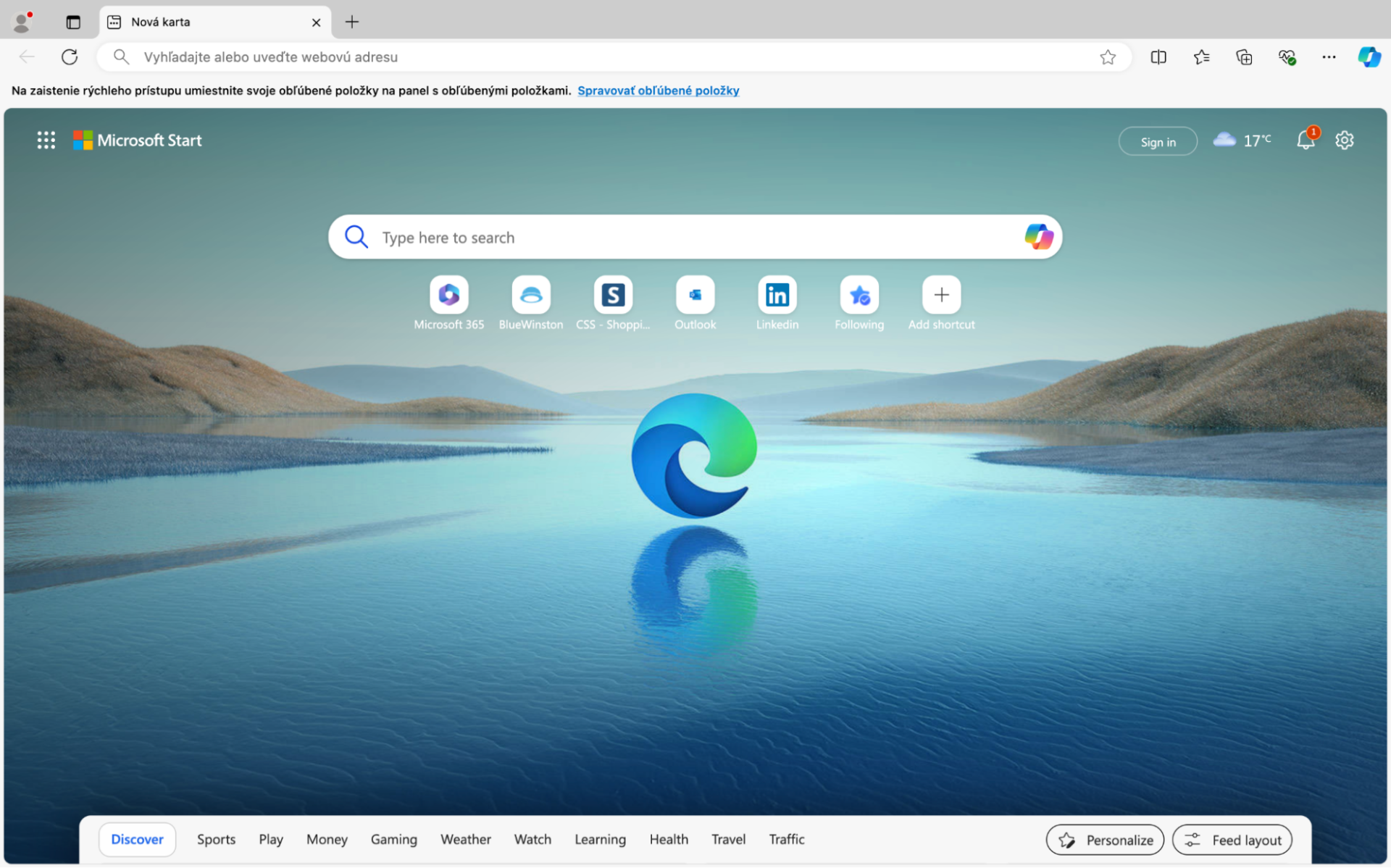The height and width of the screenshot is (868, 1391).
Task: Open the Settings and more menu
Action: pos(1329,57)
